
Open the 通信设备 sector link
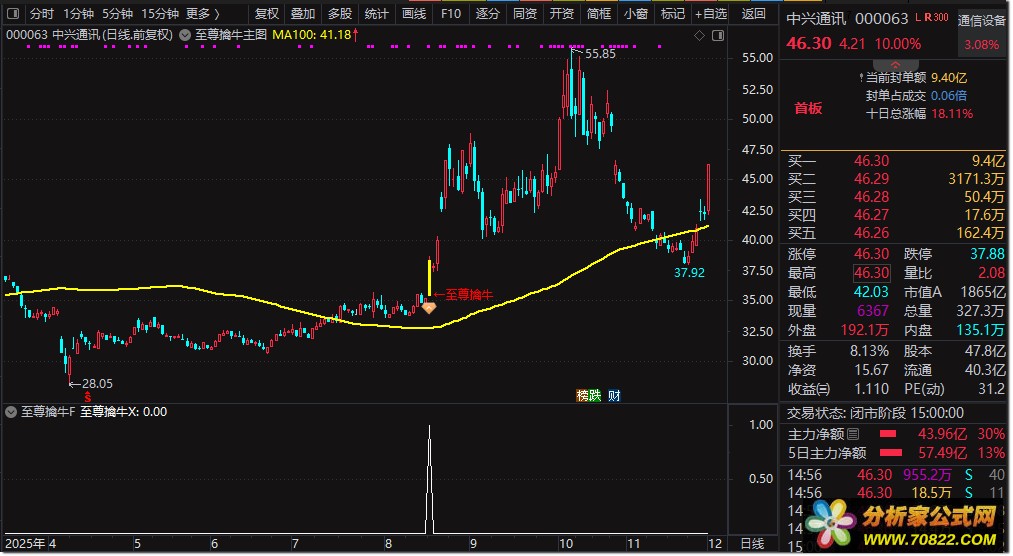point(982,19)
